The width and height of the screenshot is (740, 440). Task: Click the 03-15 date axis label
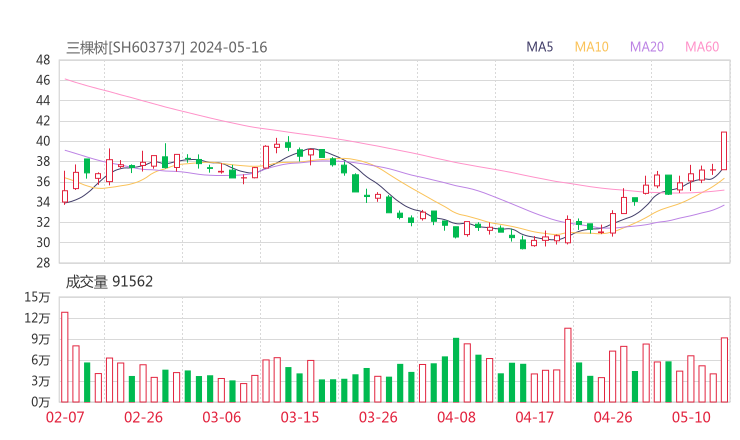pos(300,417)
